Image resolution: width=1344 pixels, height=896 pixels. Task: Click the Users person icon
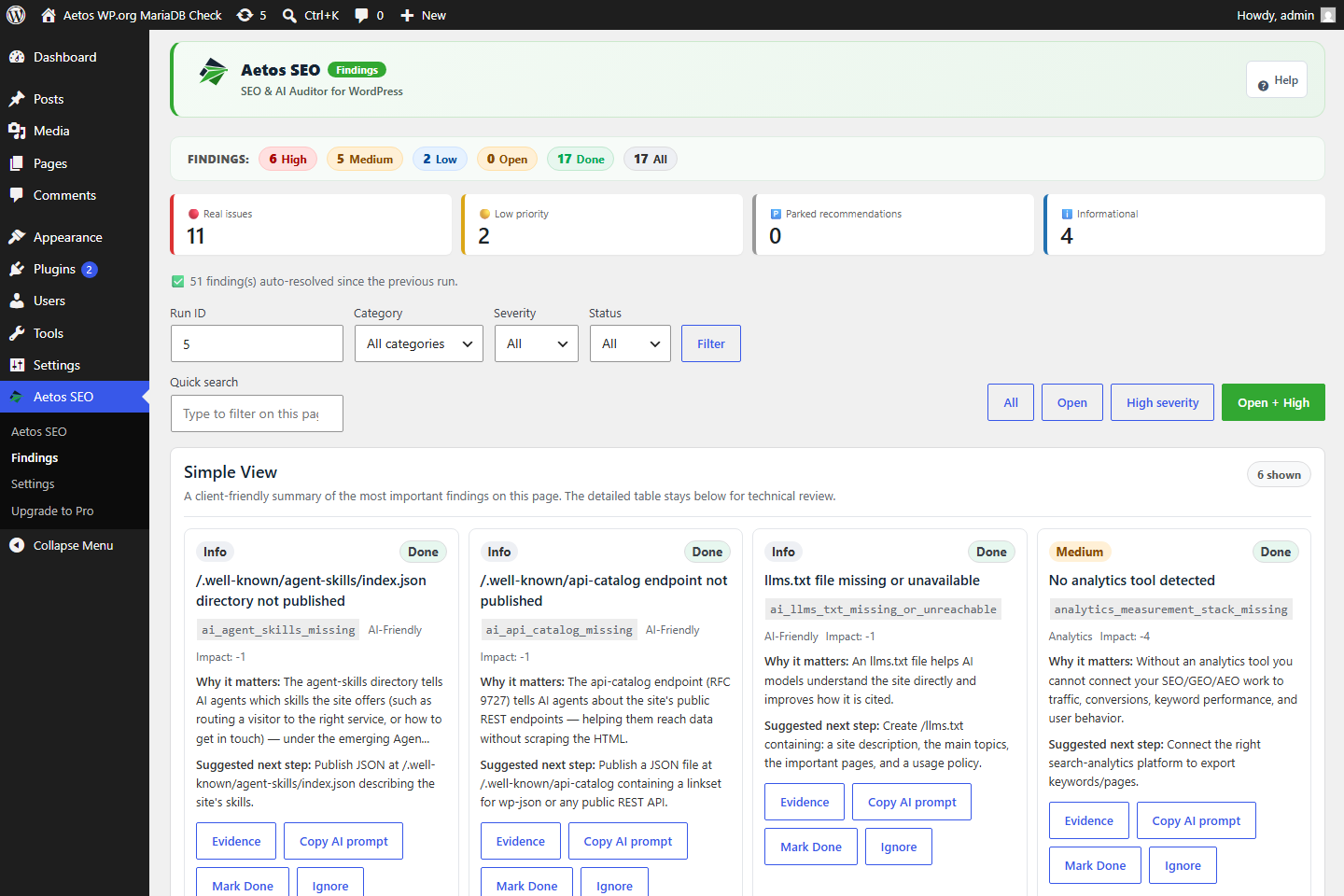click(17, 301)
